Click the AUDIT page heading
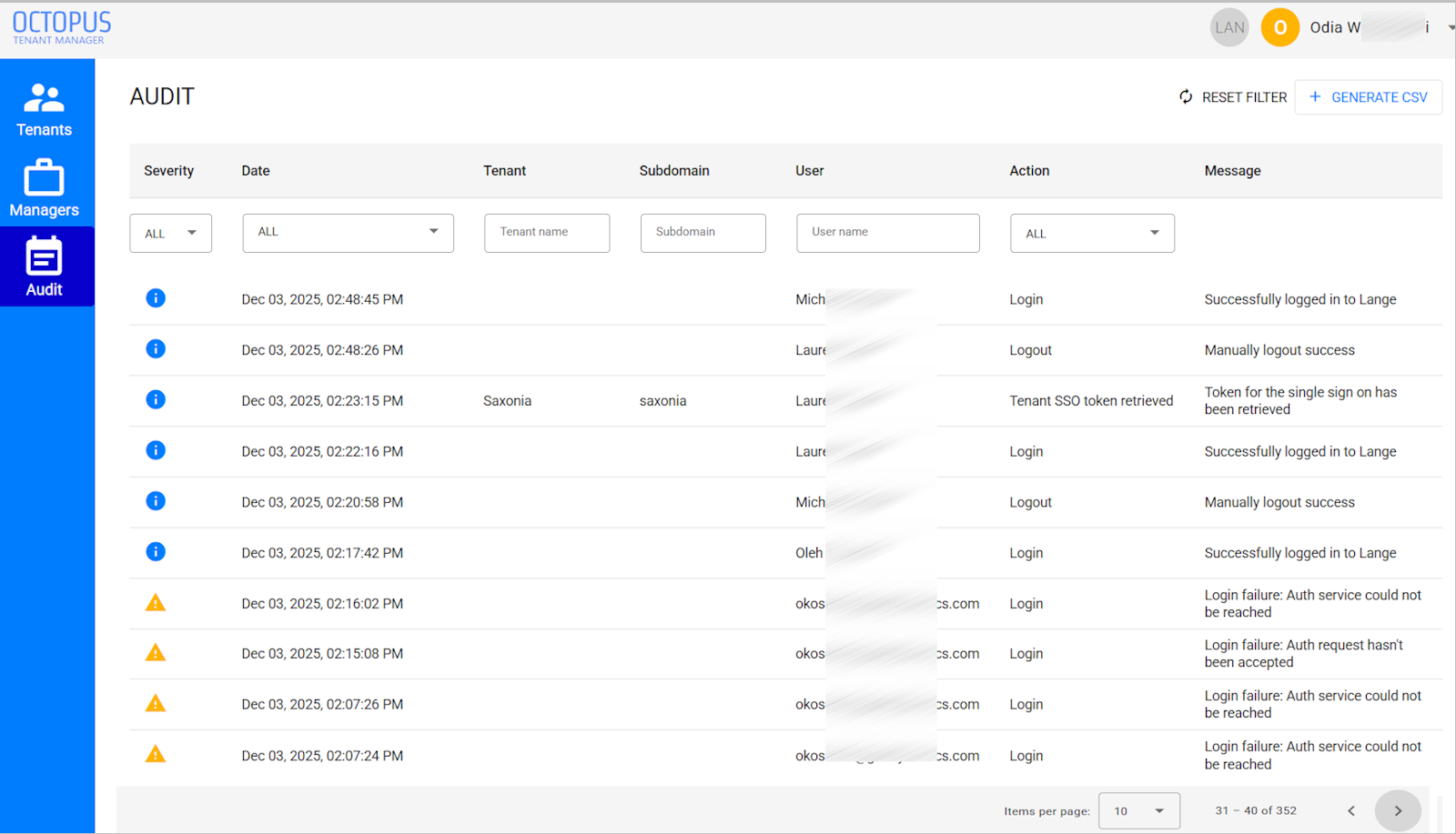This screenshot has height=834, width=1456. point(162,96)
